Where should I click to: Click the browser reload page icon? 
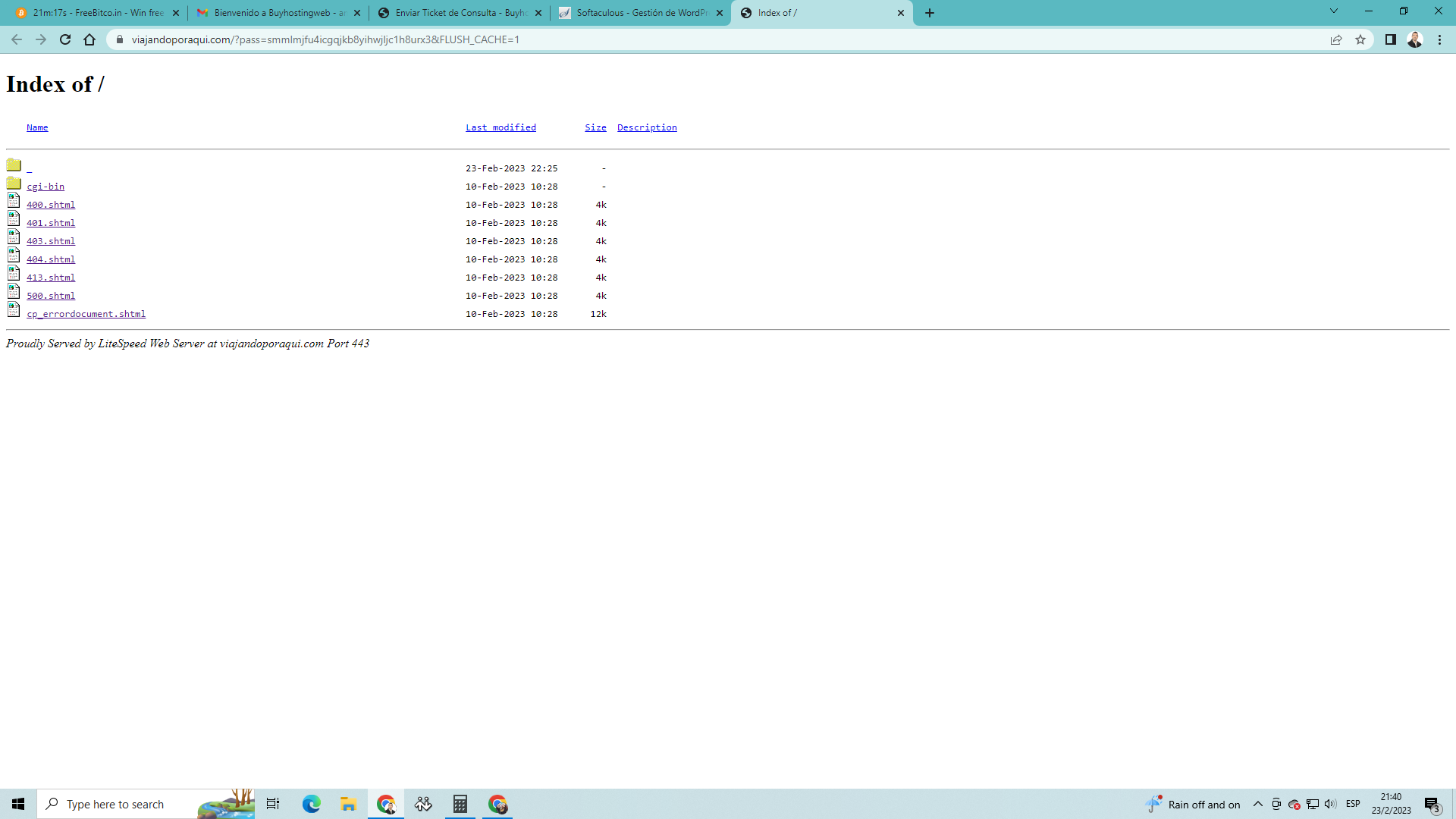pyautogui.click(x=65, y=39)
